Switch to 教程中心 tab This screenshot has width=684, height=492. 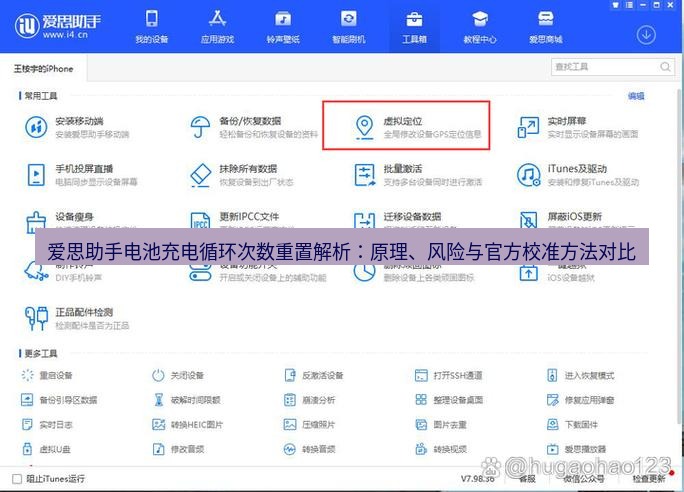coord(480,27)
